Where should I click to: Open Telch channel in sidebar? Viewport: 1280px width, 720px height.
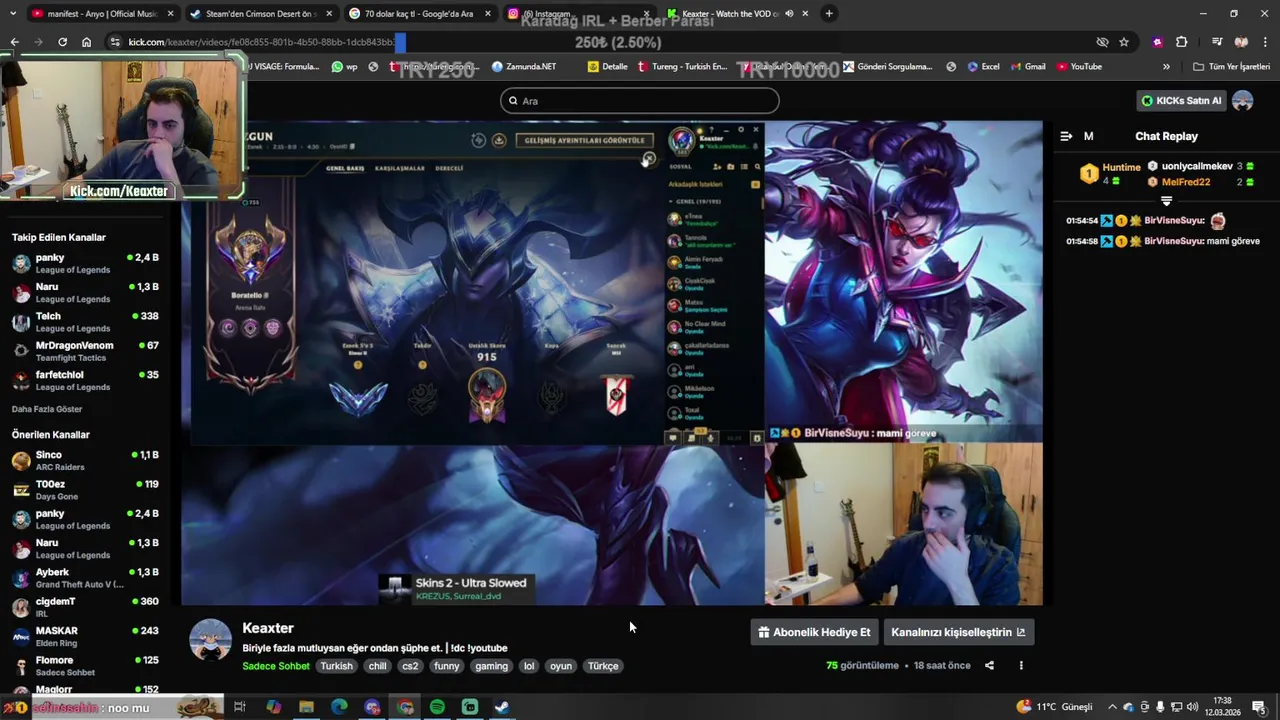[85, 322]
